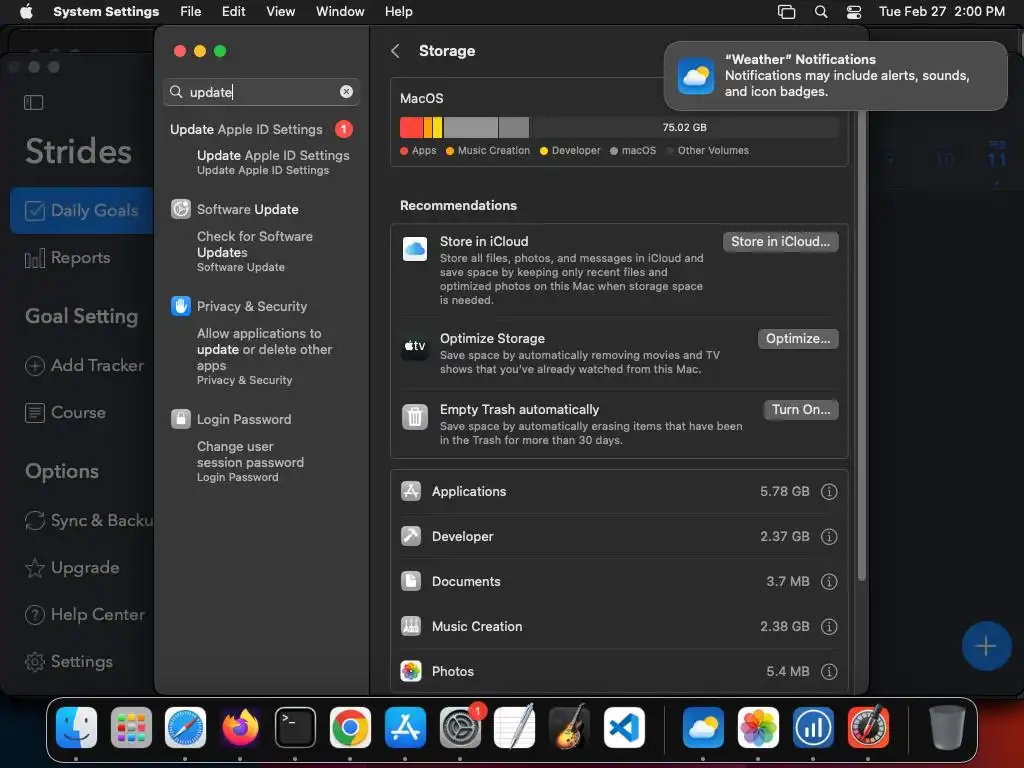Click the yellow Developer segment in storage bar
The height and width of the screenshot is (768, 1024).
438,127
